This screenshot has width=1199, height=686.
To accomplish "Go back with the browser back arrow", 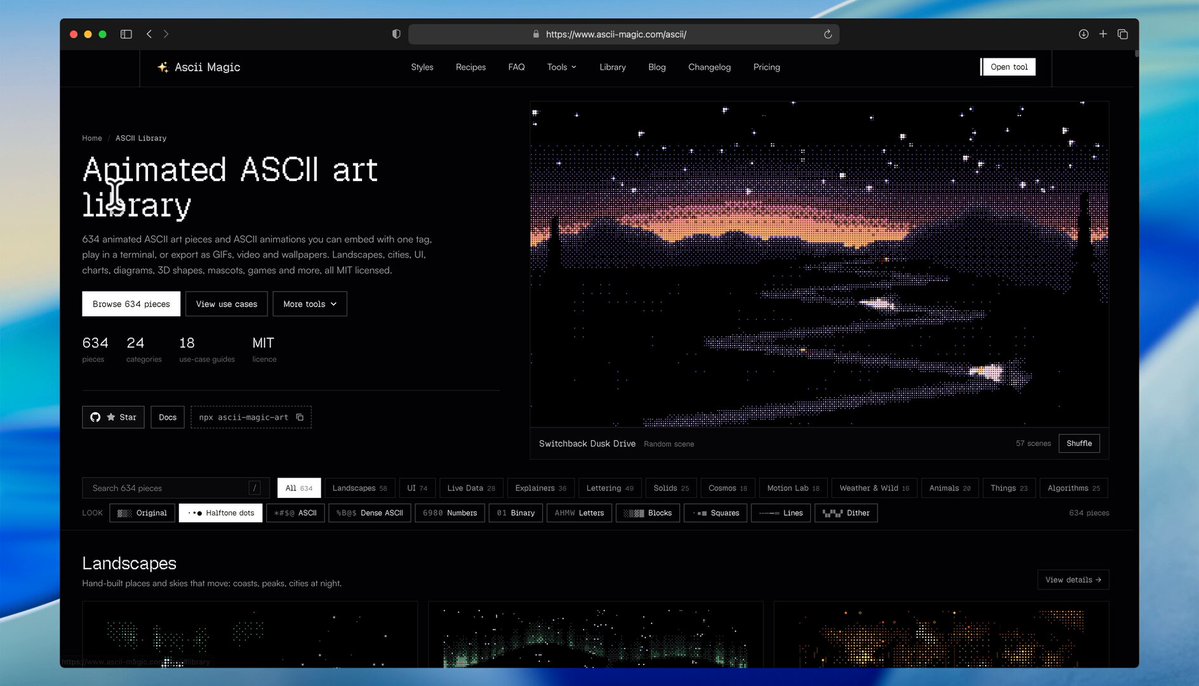I will (149, 34).
